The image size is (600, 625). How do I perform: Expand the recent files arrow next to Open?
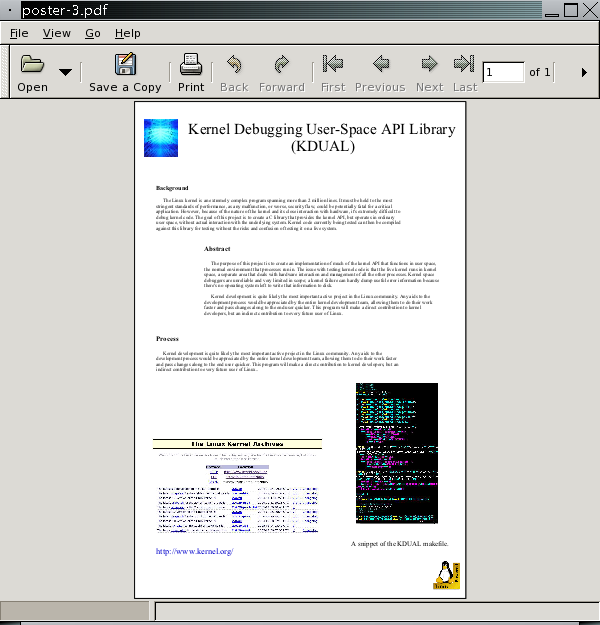coord(65,72)
